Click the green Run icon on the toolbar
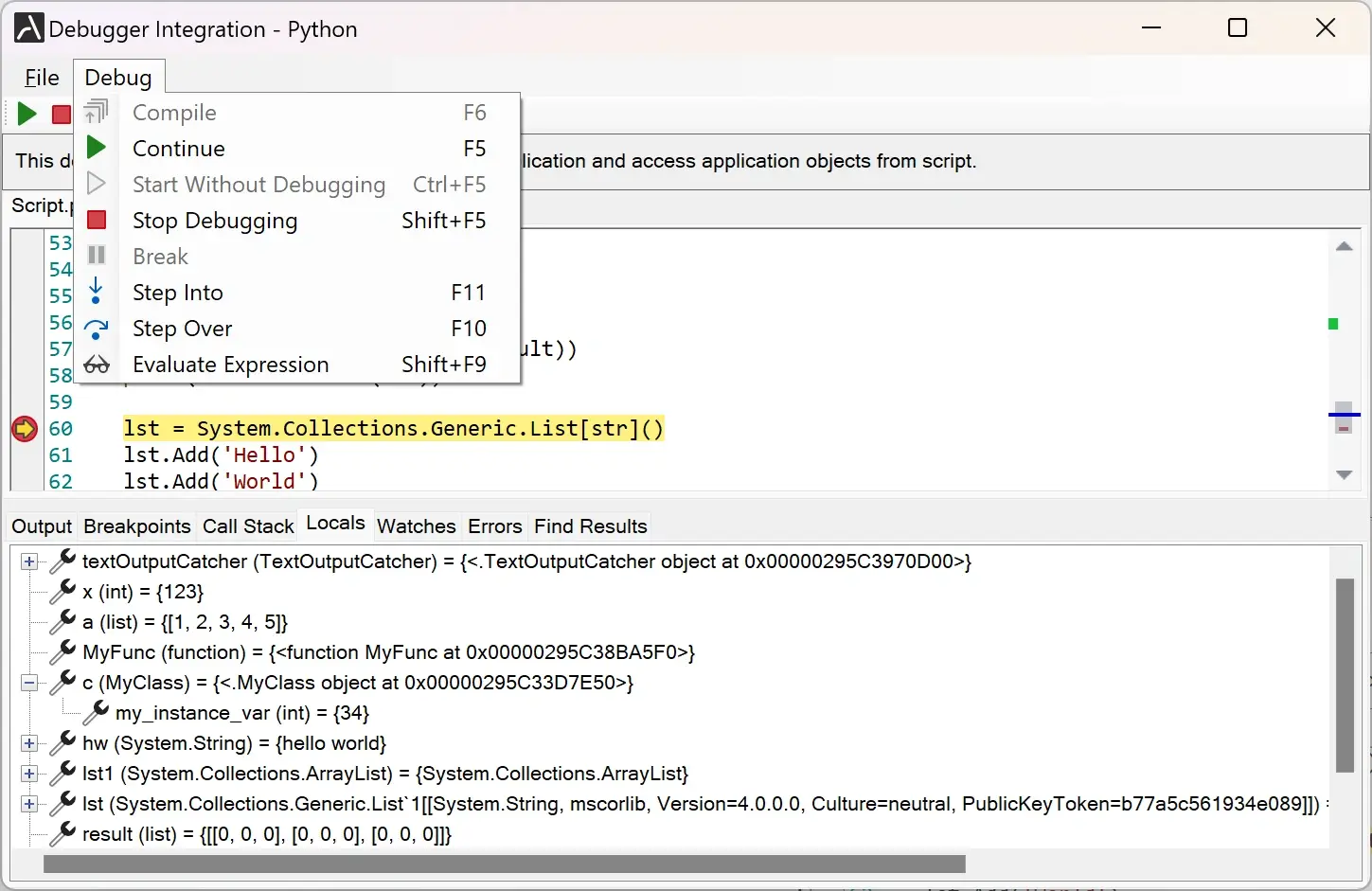1372x891 pixels. [x=25, y=114]
